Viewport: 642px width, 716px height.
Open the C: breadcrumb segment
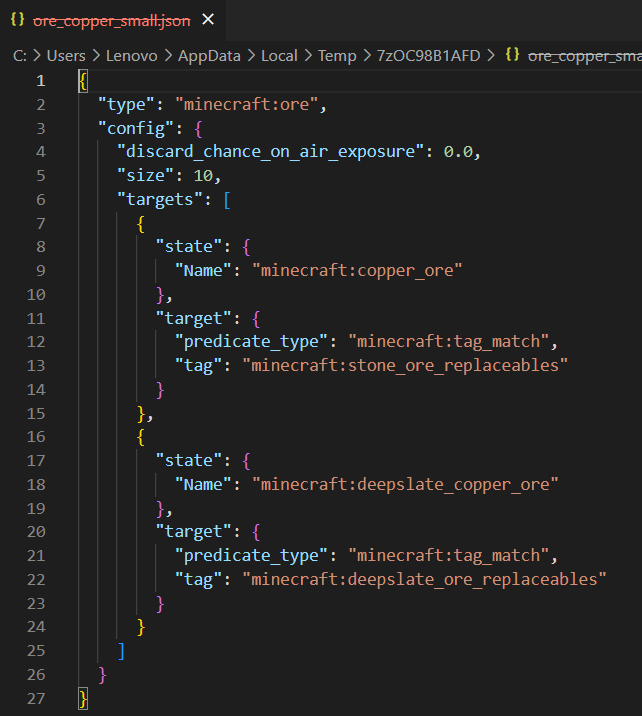(20, 56)
